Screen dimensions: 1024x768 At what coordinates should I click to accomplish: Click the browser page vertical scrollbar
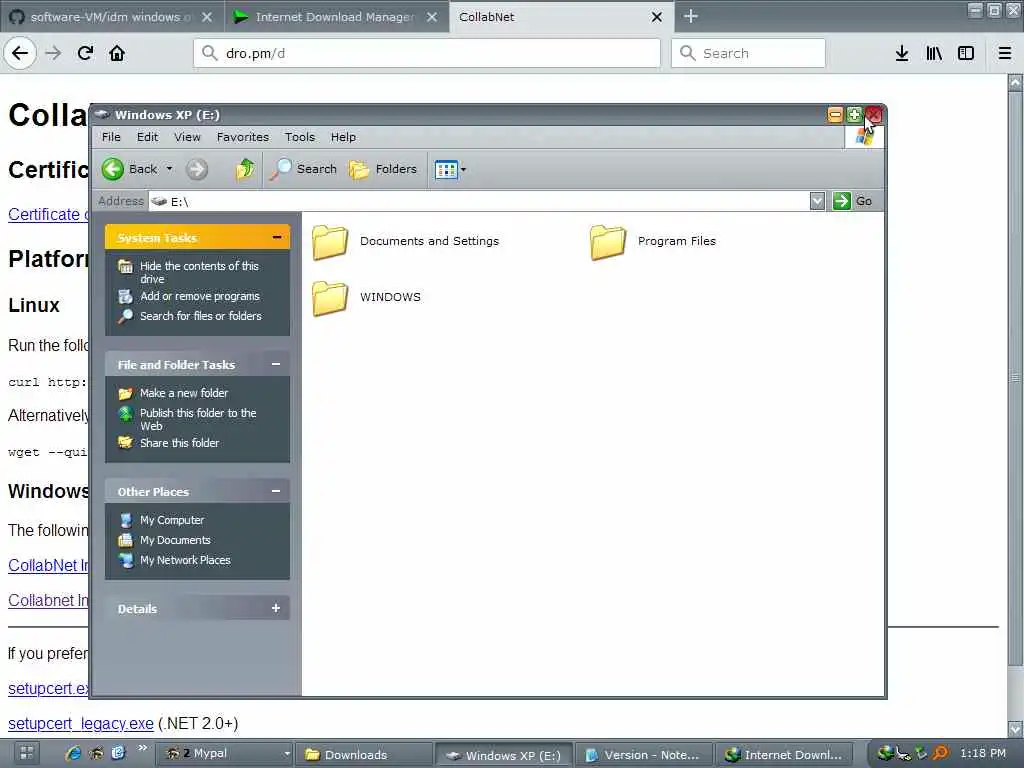1015,377
